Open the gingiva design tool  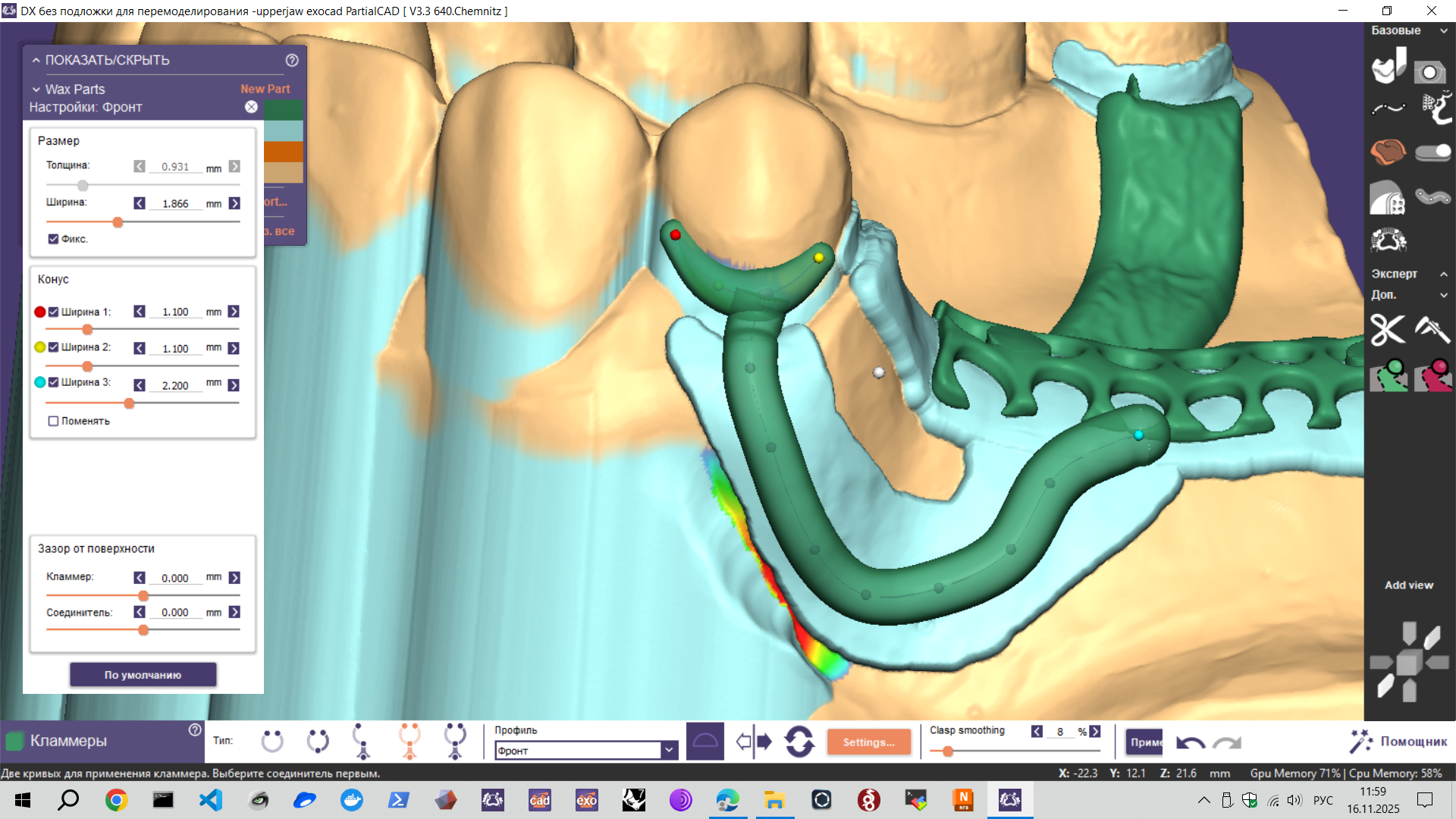(1387, 152)
